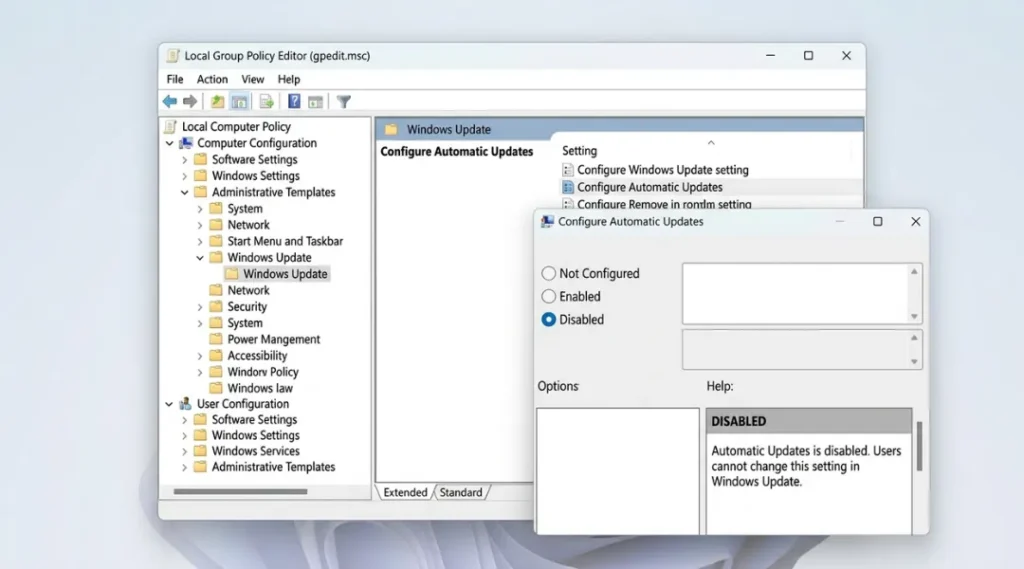Click the User Configuration node icon
Image resolution: width=1024 pixels, height=569 pixels.
point(185,404)
